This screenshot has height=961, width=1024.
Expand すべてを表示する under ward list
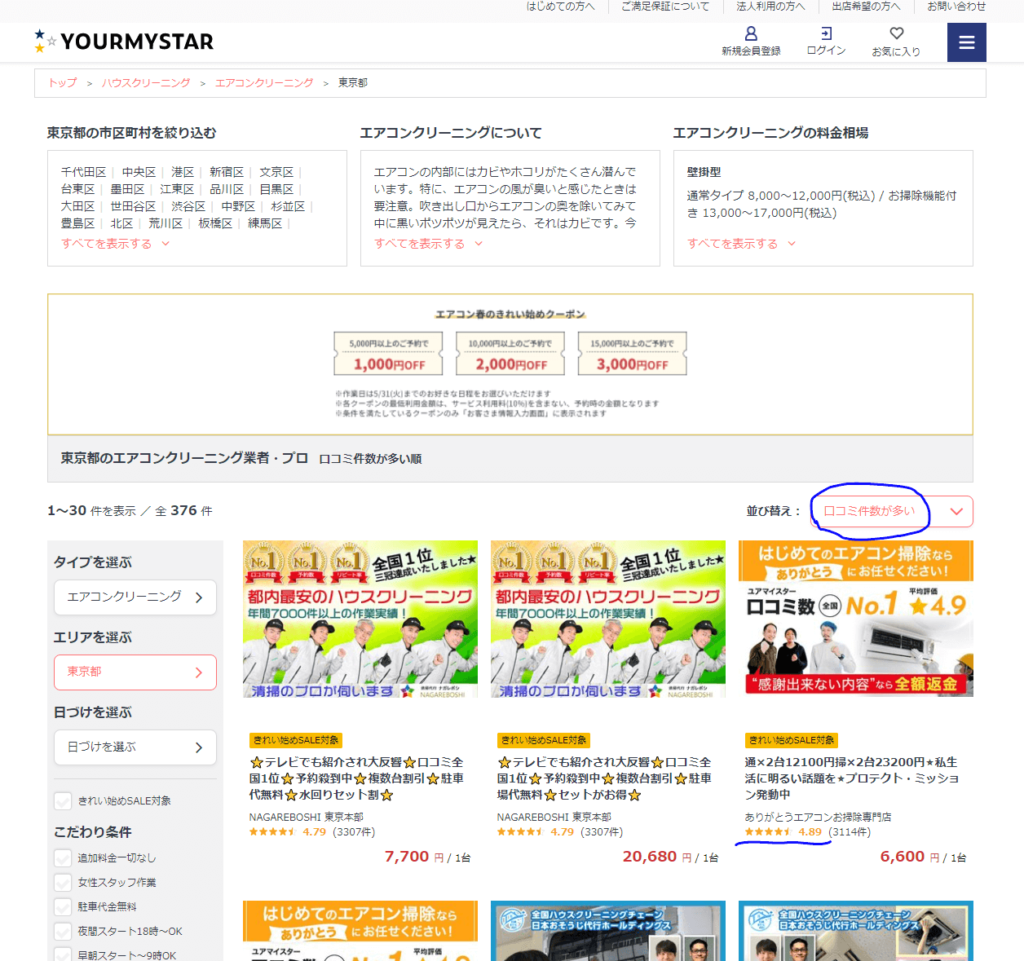pos(115,244)
